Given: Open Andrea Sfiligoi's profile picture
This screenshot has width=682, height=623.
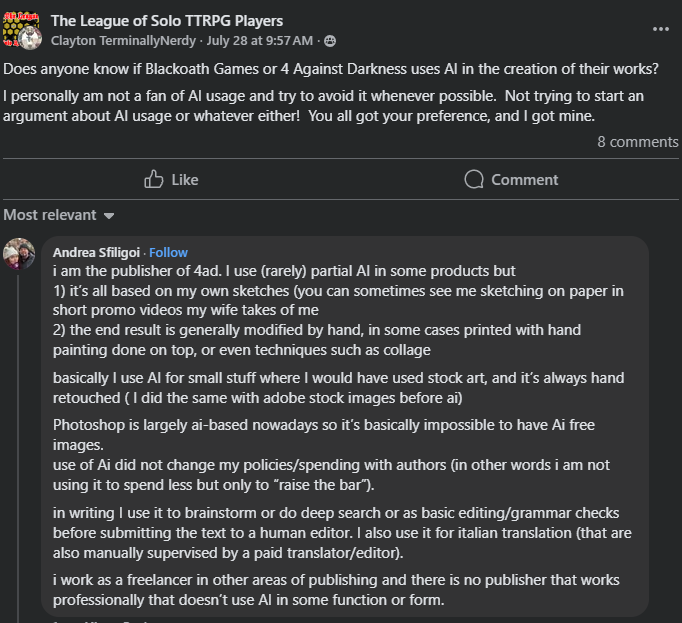Looking at the screenshot, I should (19, 254).
